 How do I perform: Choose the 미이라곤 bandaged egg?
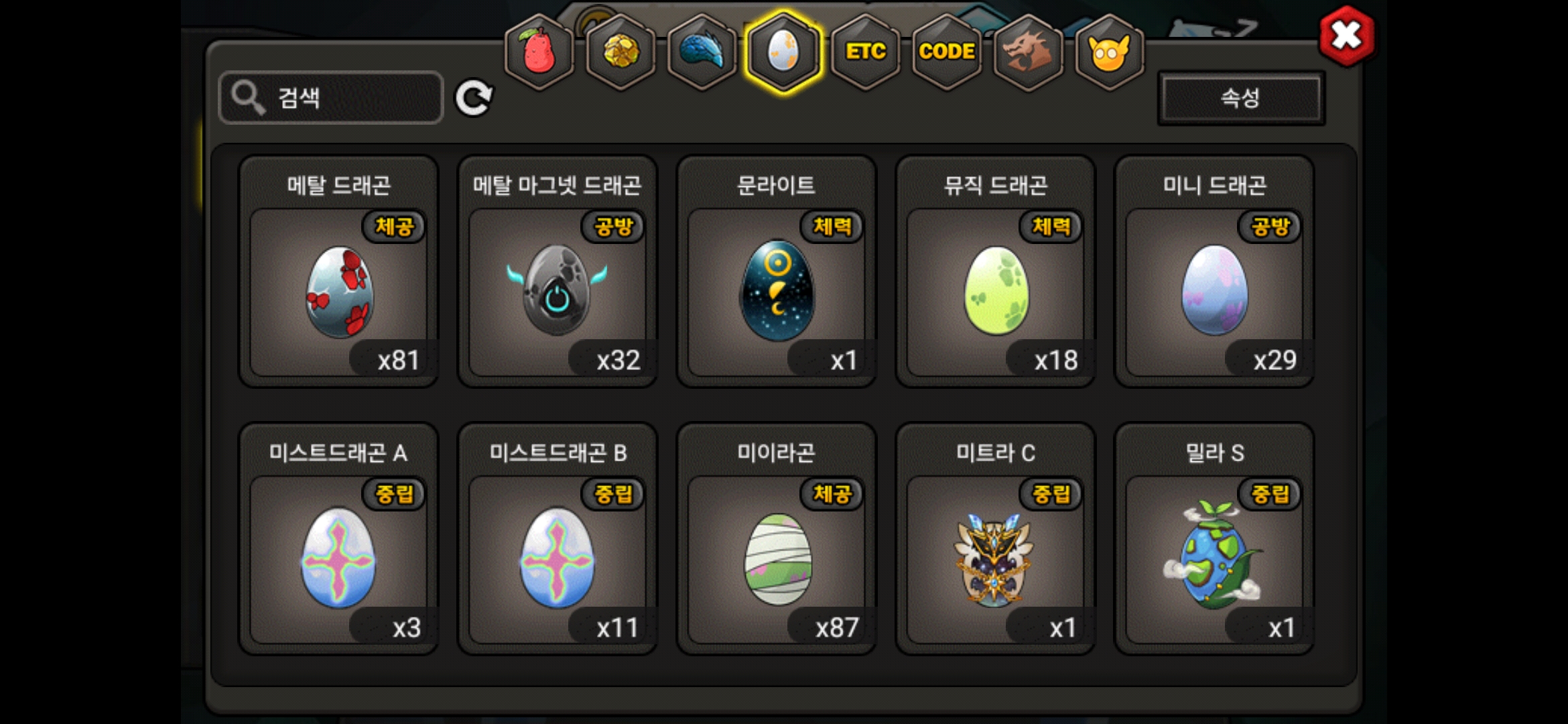[x=777, y=538]
